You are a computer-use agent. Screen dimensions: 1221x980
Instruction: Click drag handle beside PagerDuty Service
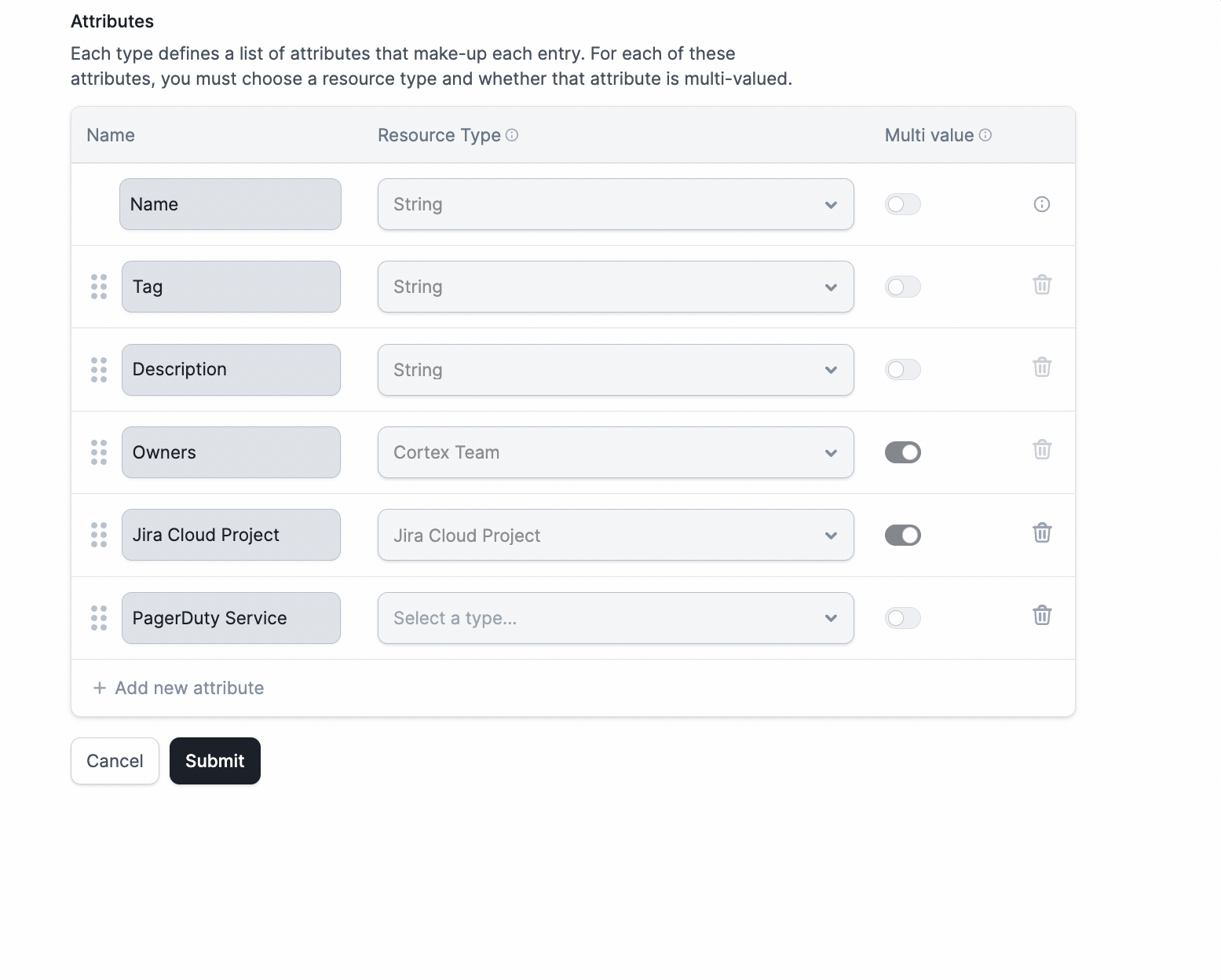[99, 618]
